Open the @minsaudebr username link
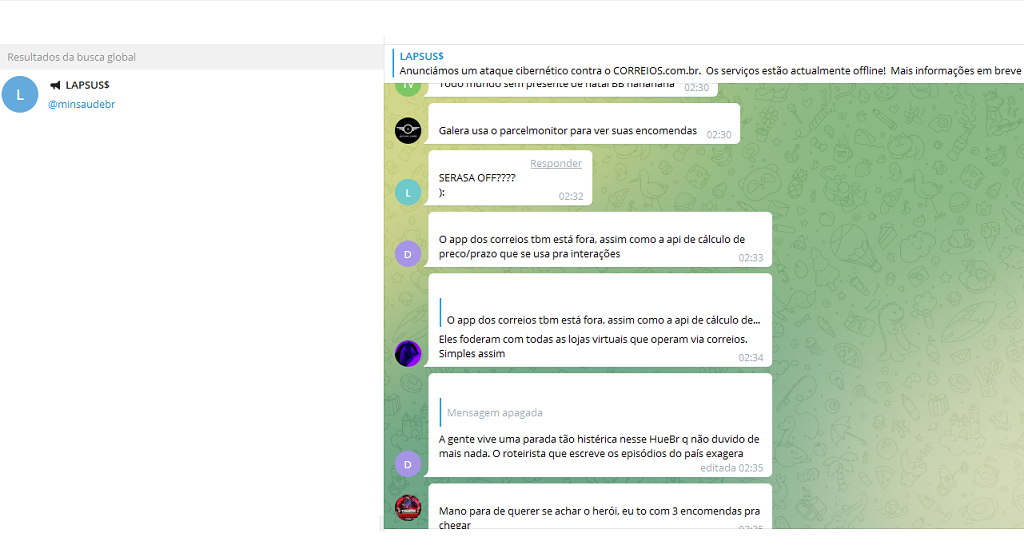This screenshot has height=545, width=1024. (x=82, y=104)
